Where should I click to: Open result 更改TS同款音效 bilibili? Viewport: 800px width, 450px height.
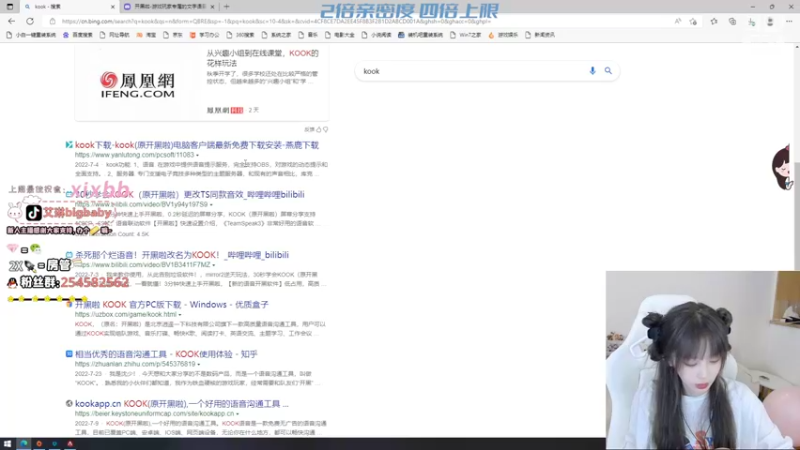pyautogui.click(x=190, y=194)
